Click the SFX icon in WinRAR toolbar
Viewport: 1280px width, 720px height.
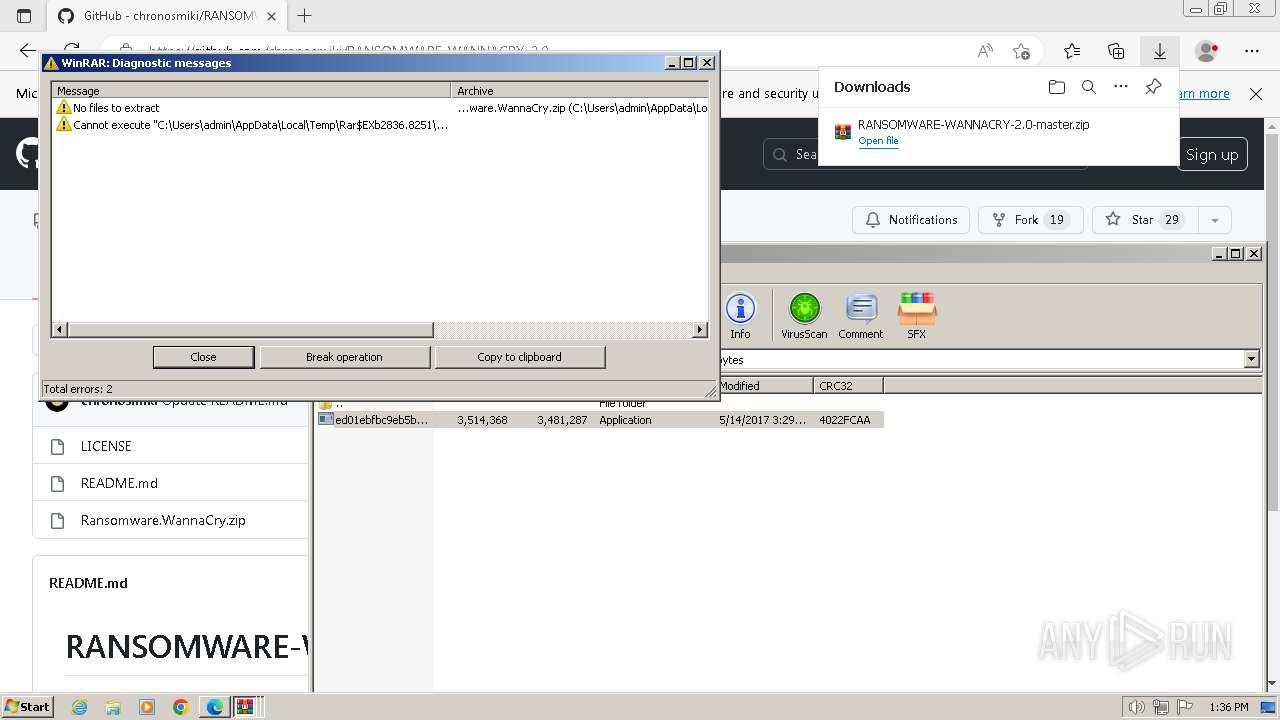(x=917, y=316)
